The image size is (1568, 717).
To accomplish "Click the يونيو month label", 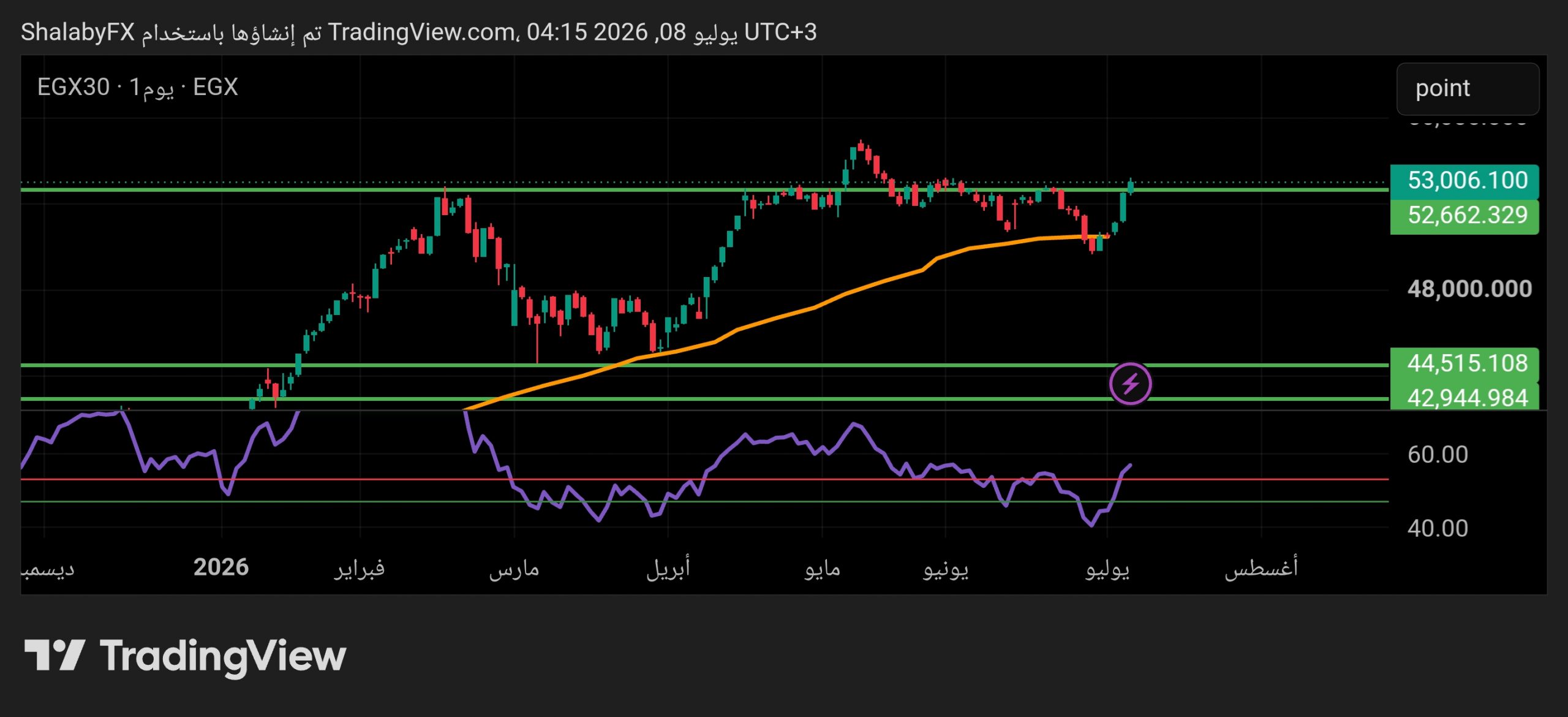I will pos(946,569).
